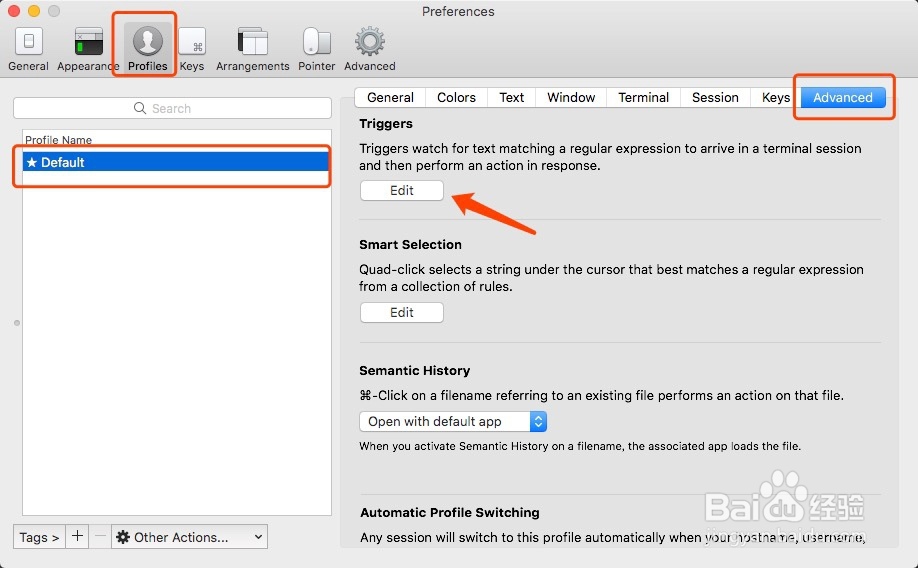Switch to the Session profile tab
This screenshot has width=918, height=568.
point(715,97)
